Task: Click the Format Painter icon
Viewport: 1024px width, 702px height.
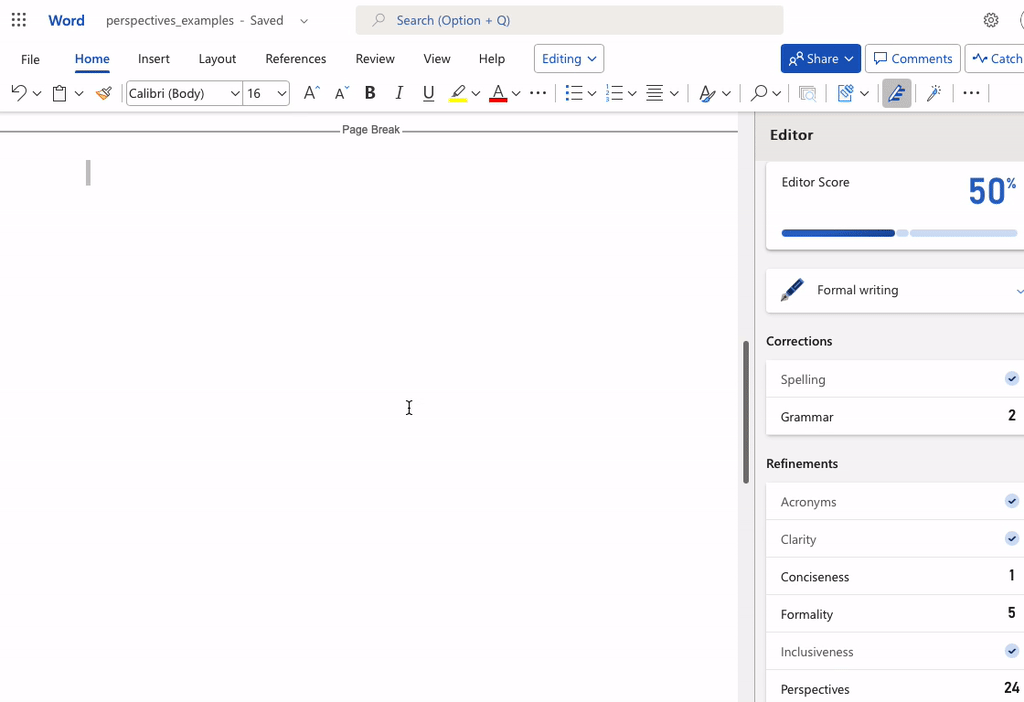Action: pyautogui.click(x=103, y=92)
